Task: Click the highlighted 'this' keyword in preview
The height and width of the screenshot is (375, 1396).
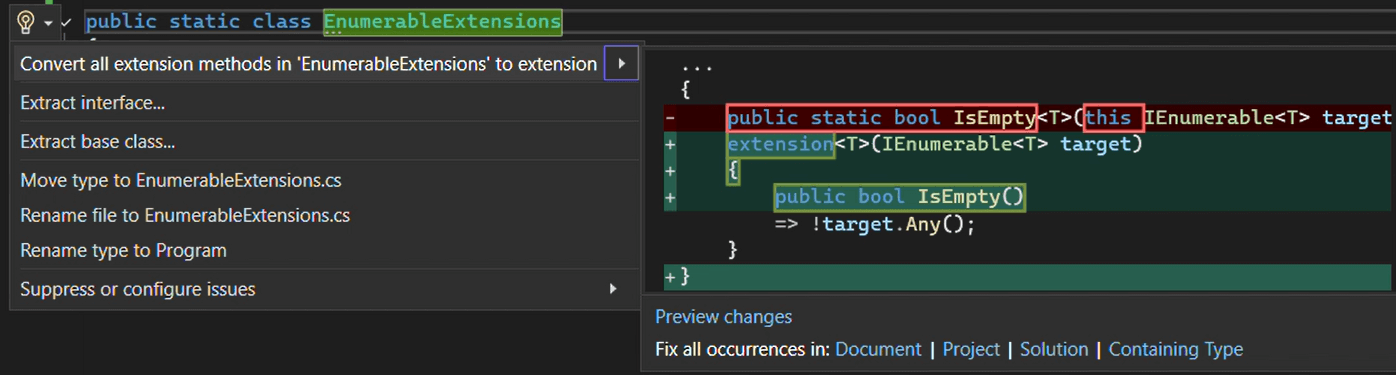Action: (1113, 118)
